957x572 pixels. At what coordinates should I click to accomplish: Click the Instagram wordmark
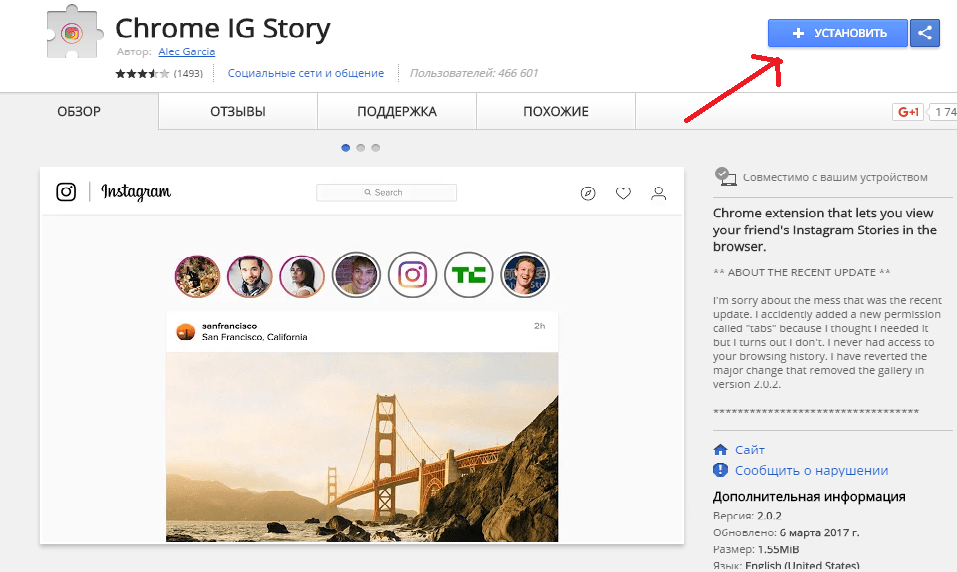click(136, 192)
